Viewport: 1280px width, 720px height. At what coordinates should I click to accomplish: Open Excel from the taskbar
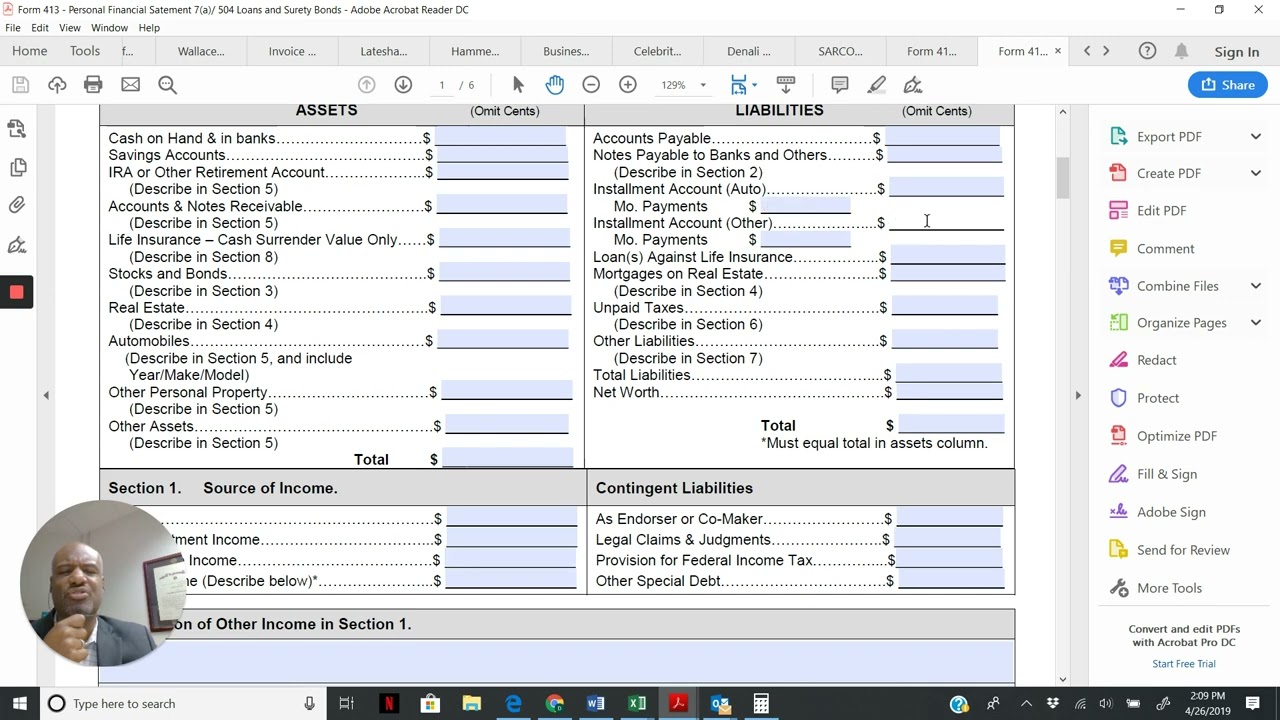coord(637,704)
